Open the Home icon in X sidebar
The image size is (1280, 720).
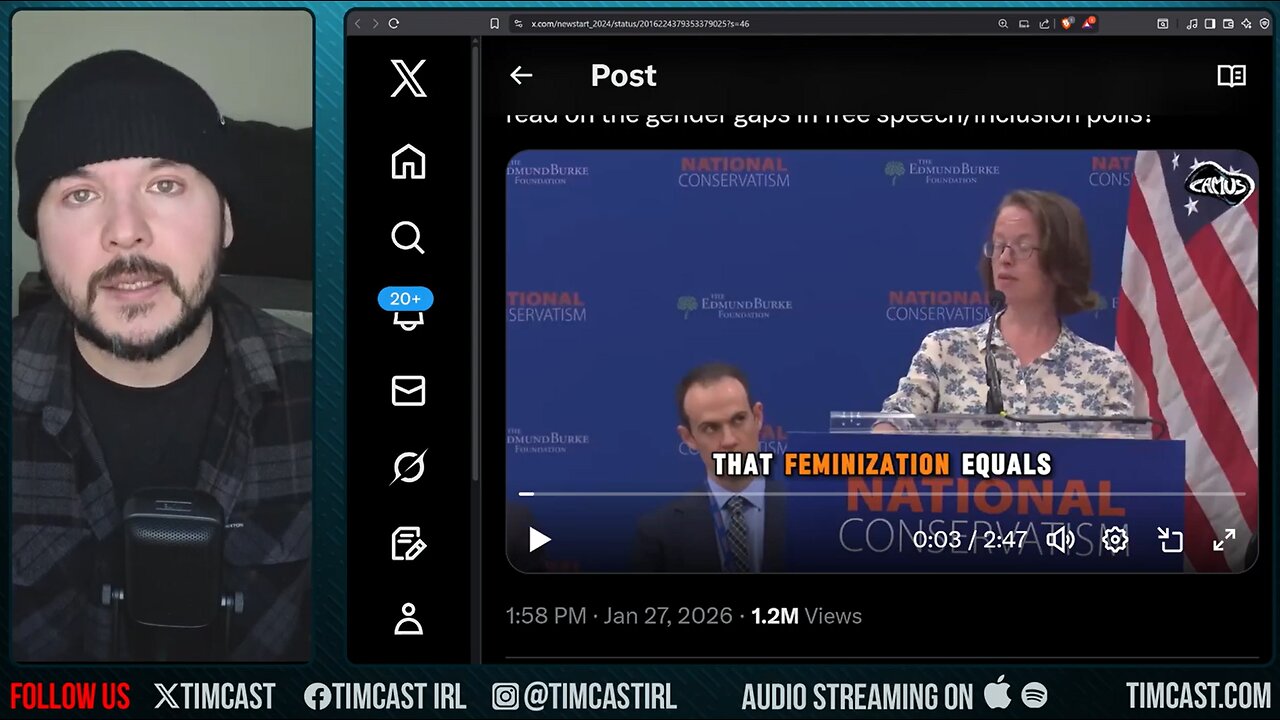(408, 161)
